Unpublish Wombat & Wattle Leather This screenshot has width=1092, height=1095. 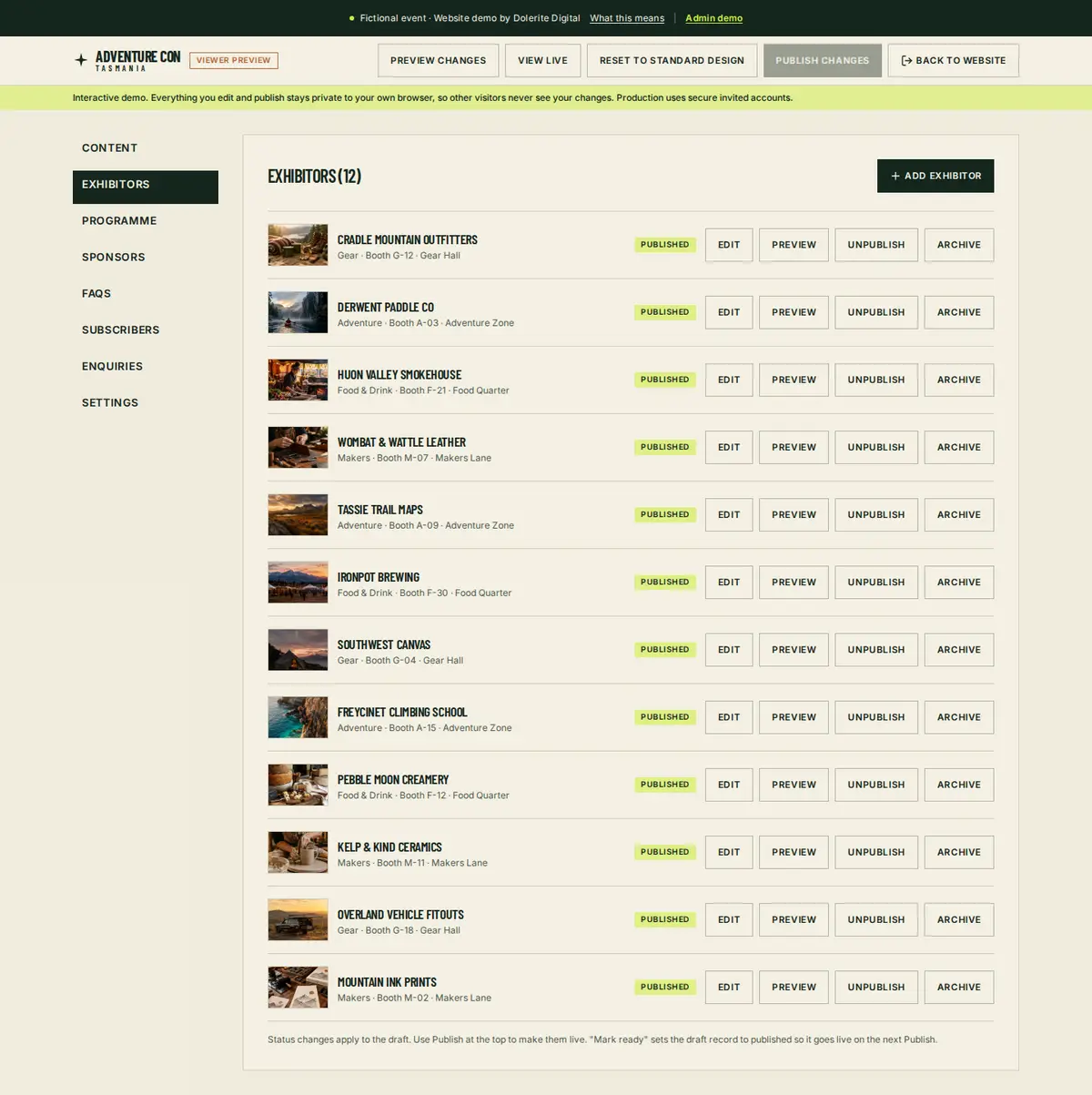point(876,447)
